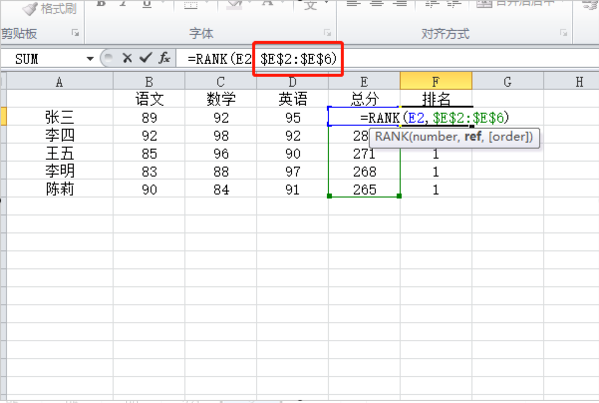Confirm the formula with the checkmark icon

[146, 58]
